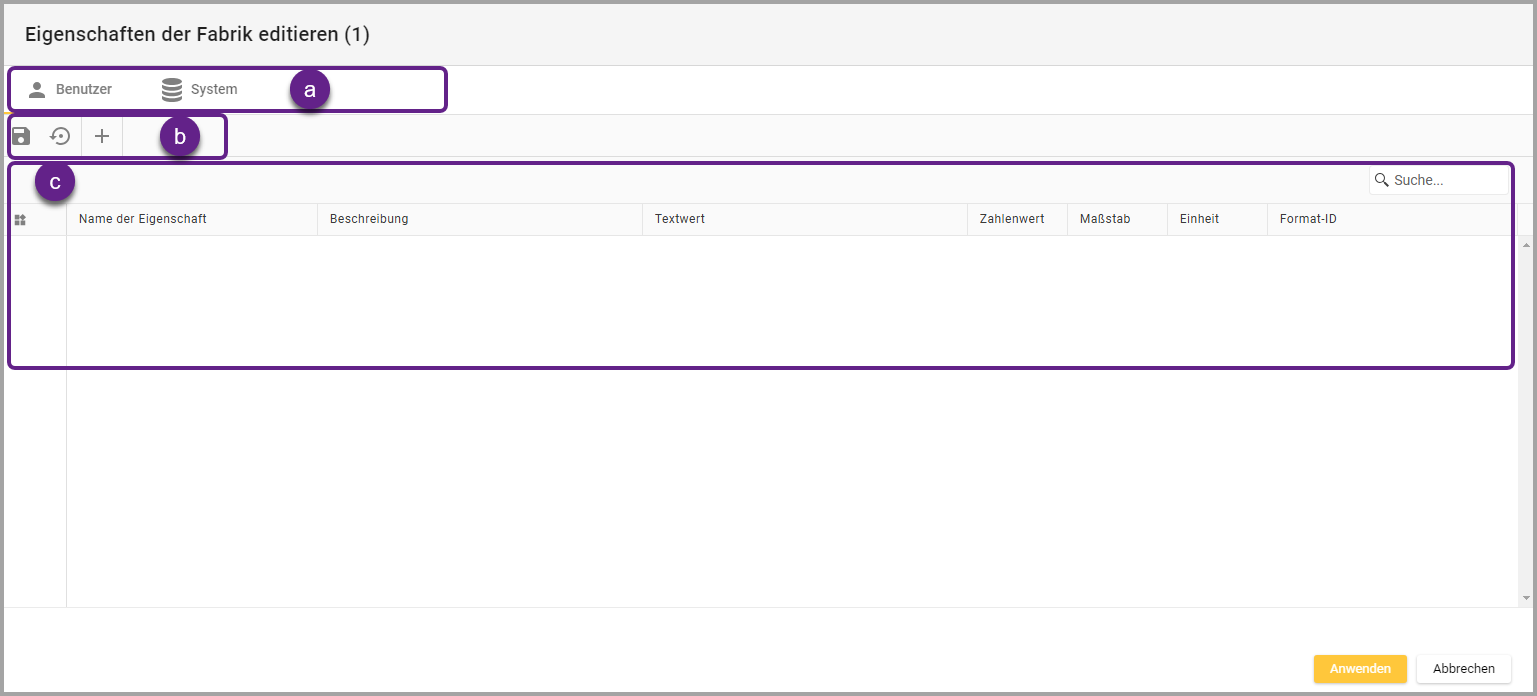Click the save disk icon in toolbar
Image resolution: width=1537 pixels, height=696 pixels.
point(21,136)
